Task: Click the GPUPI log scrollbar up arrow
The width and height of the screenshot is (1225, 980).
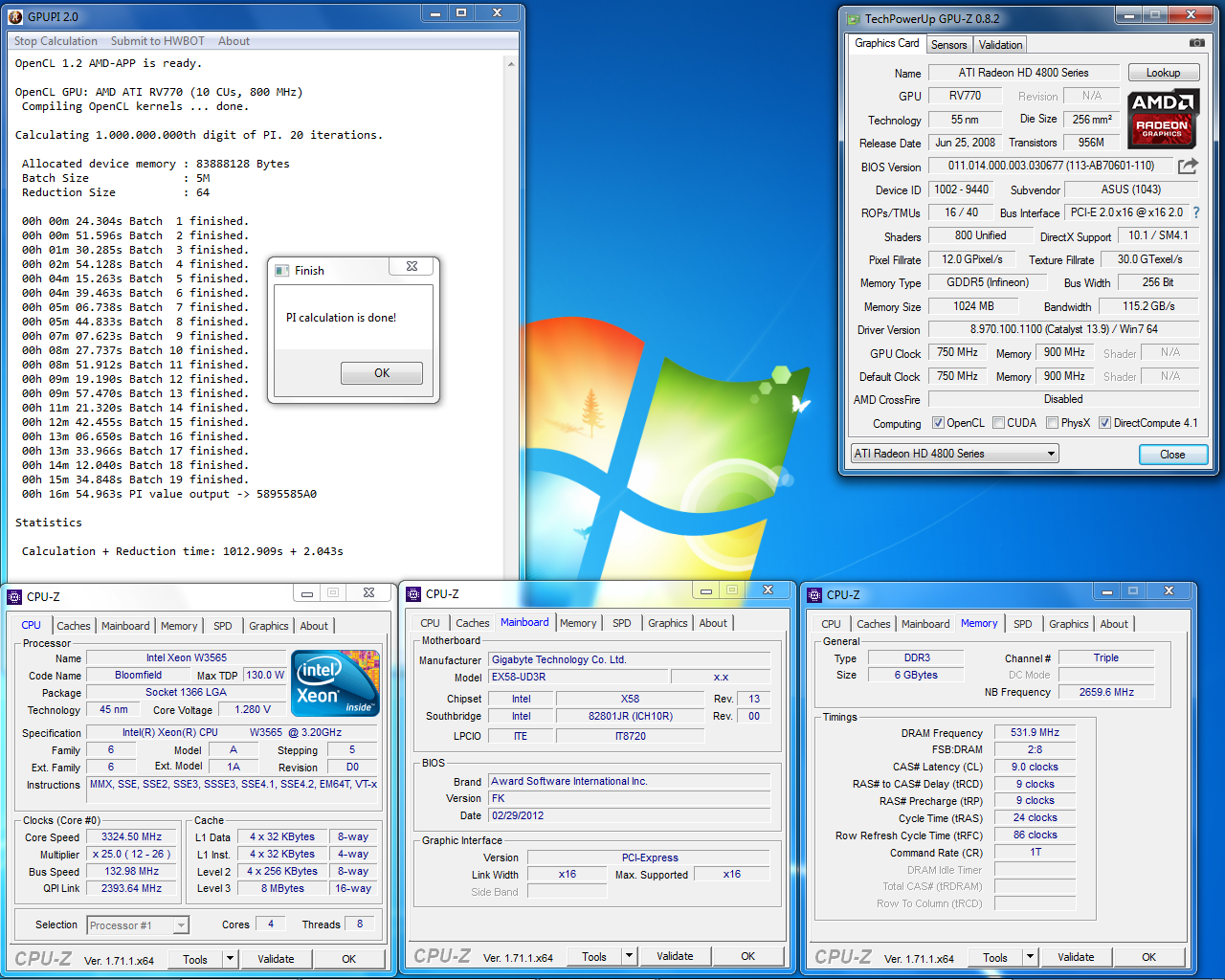Action: tap(511, 64)
